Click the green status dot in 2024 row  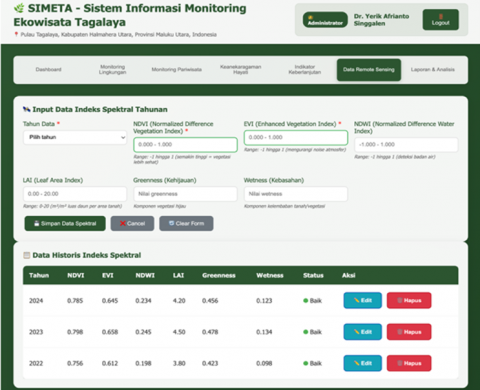[305, 301]
